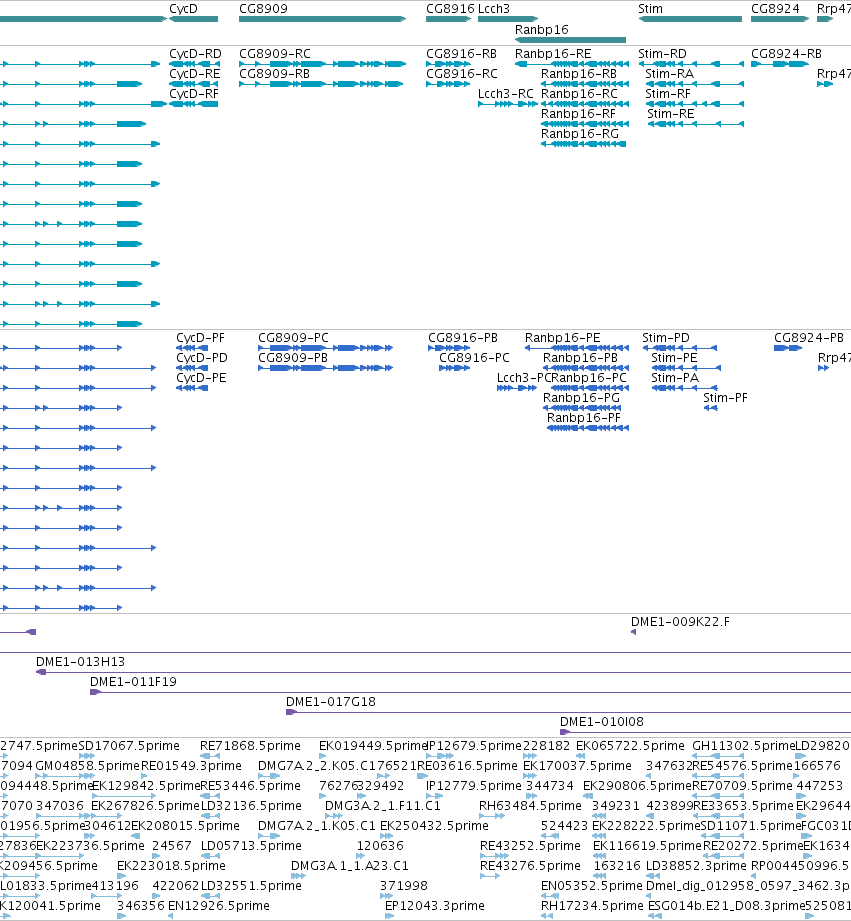Viewport: 851px width, 921px height.
Task: Click EST label RE71868.5prime
Action: 250,745
